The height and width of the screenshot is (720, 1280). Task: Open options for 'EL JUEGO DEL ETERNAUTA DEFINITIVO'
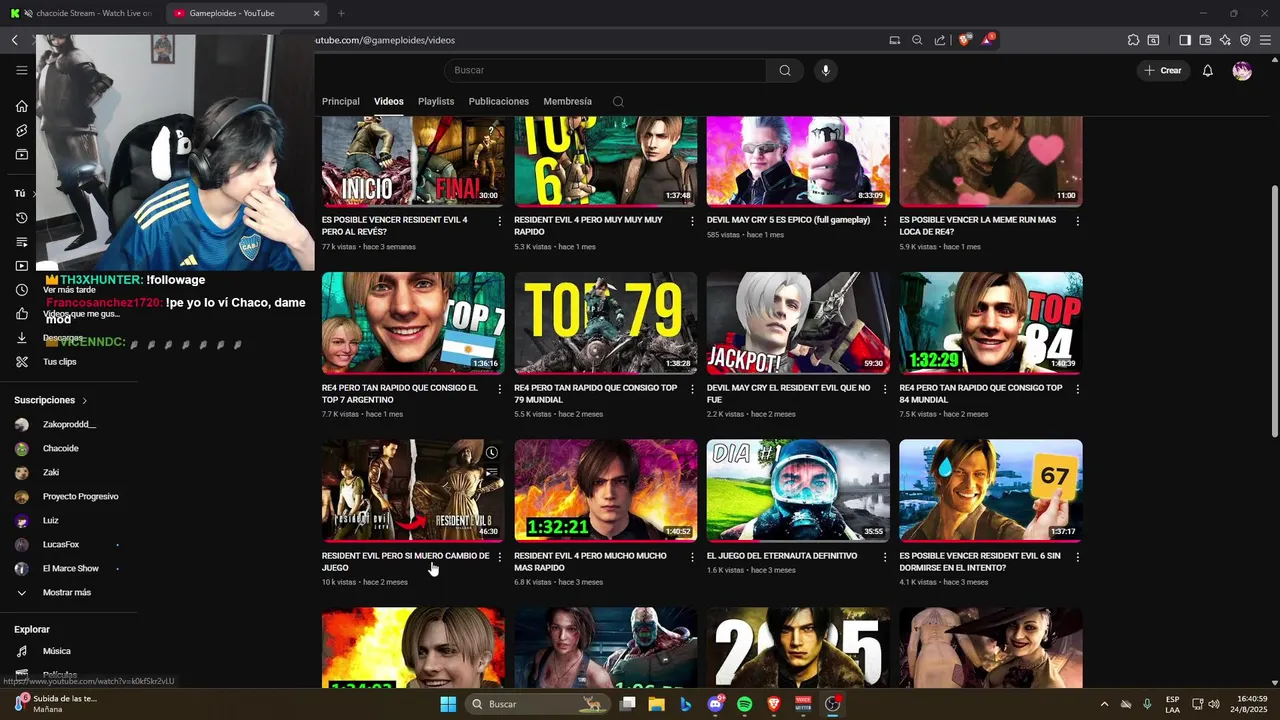coord(885,557)
